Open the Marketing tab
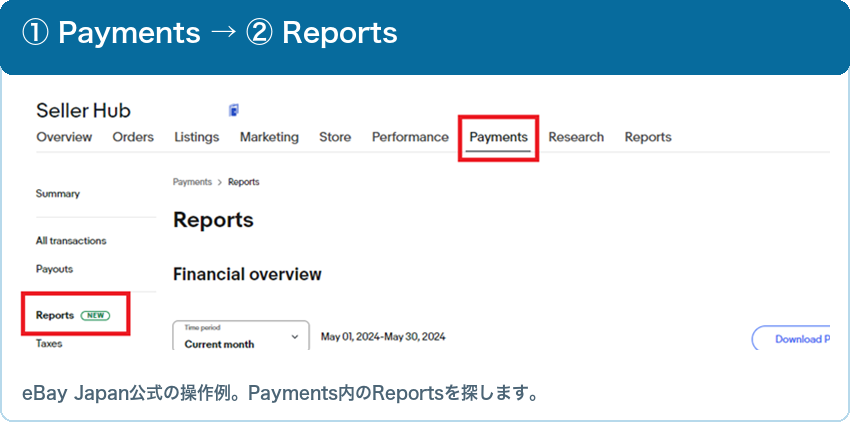 tap(269, 137)
